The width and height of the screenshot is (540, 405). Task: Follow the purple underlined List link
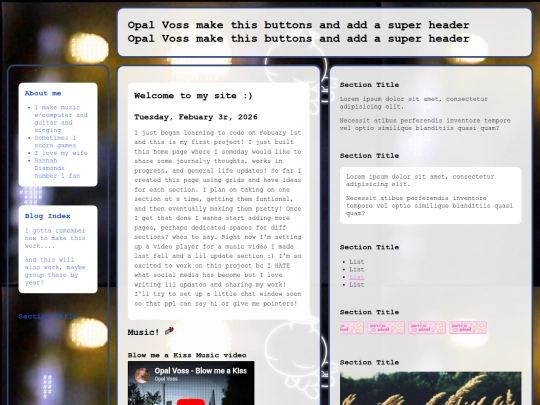356,277
